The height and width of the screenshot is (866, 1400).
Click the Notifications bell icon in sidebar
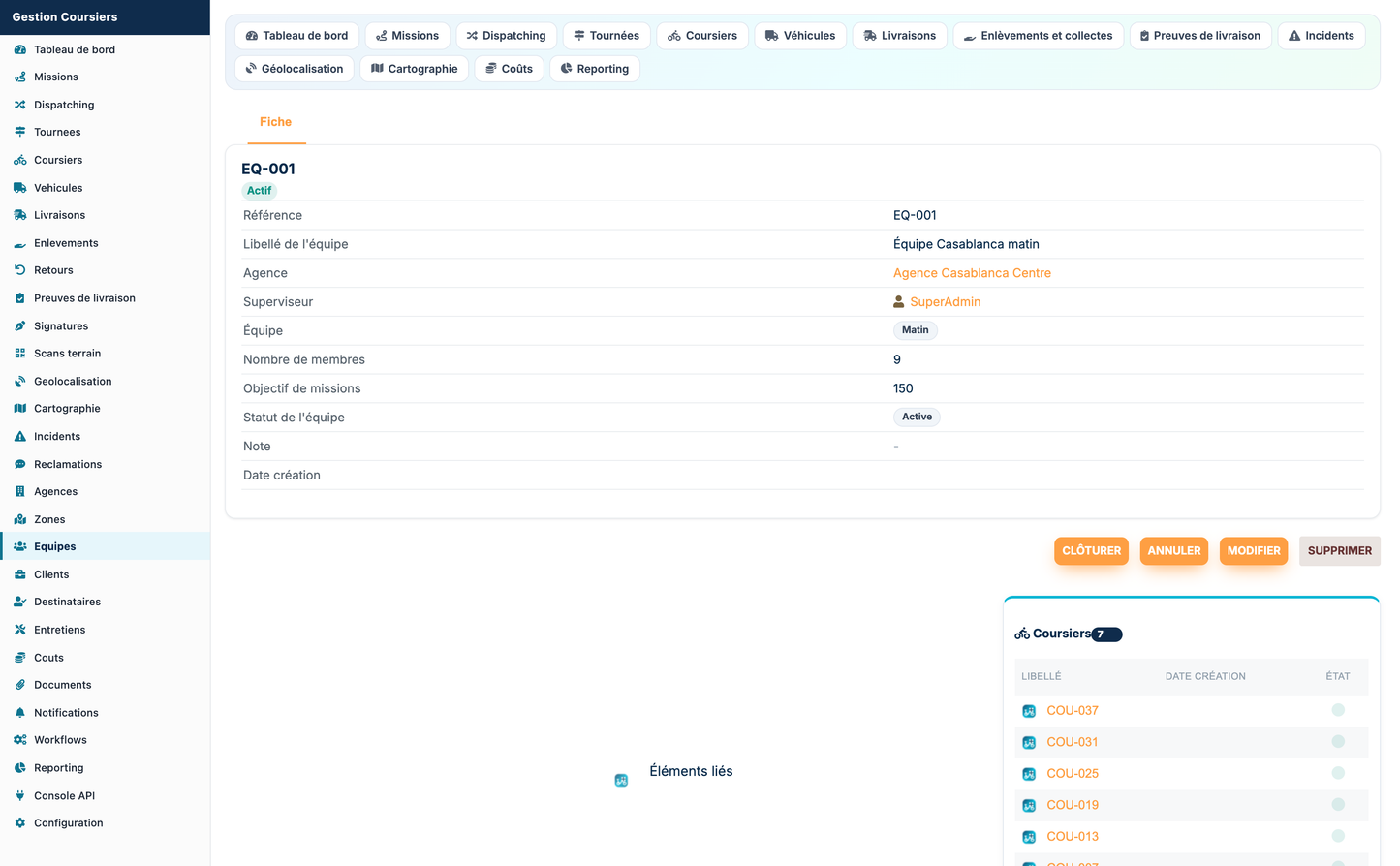point(19,713)
